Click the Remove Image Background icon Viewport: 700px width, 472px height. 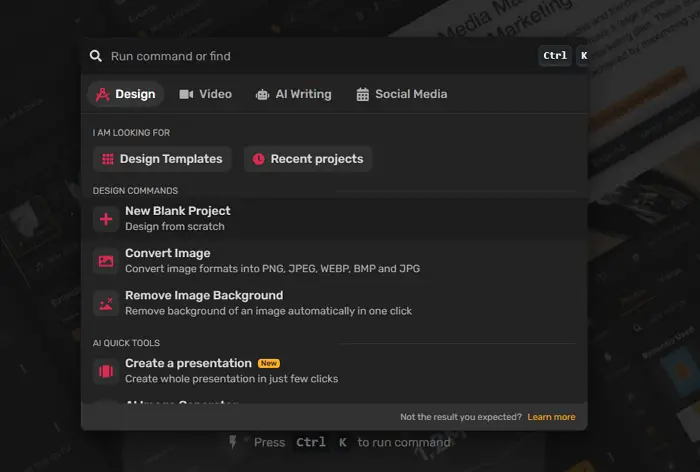pyautogui.click(x=106, y=304)
